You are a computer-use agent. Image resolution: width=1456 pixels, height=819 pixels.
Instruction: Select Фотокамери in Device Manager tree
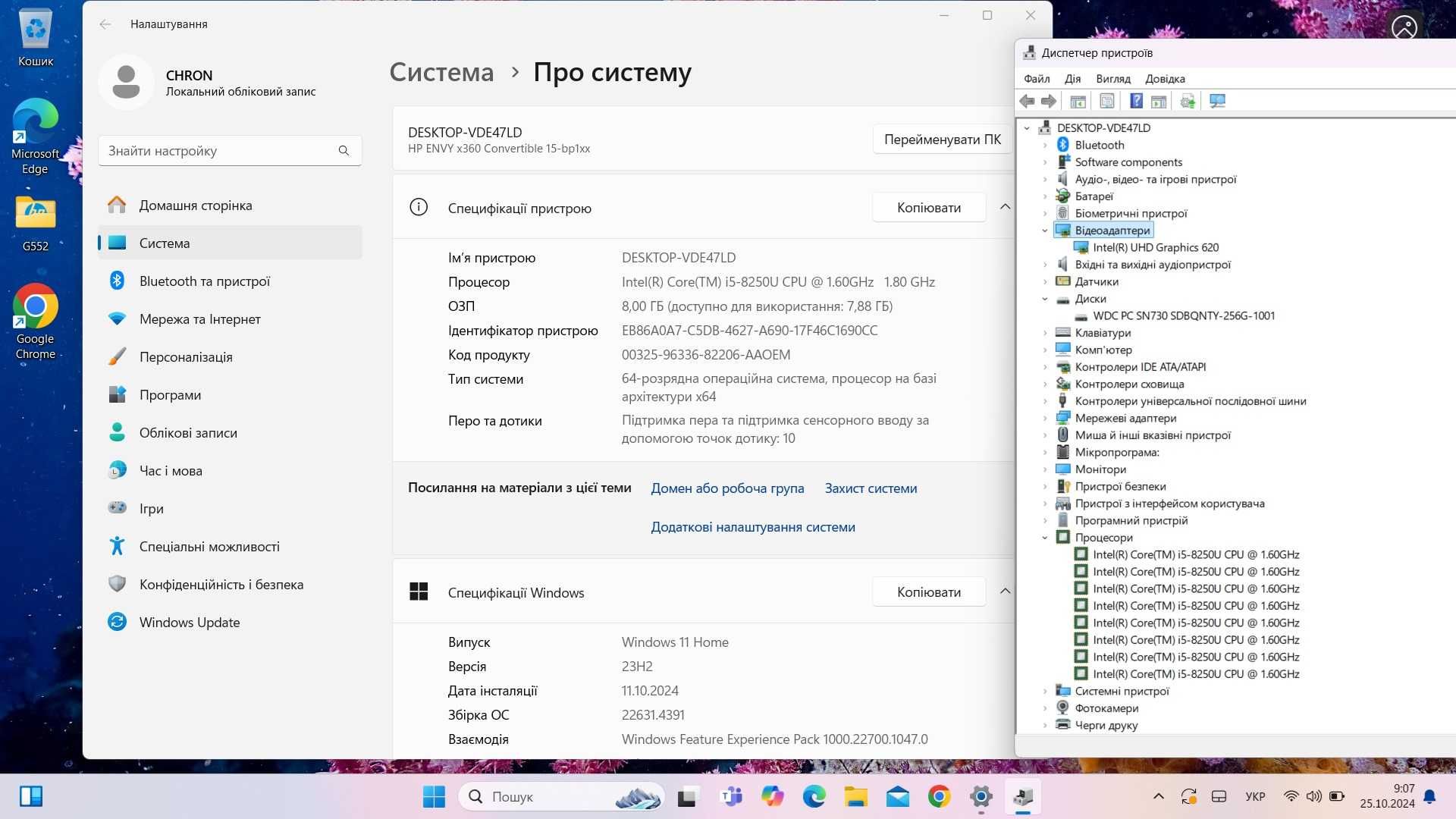1106,708
